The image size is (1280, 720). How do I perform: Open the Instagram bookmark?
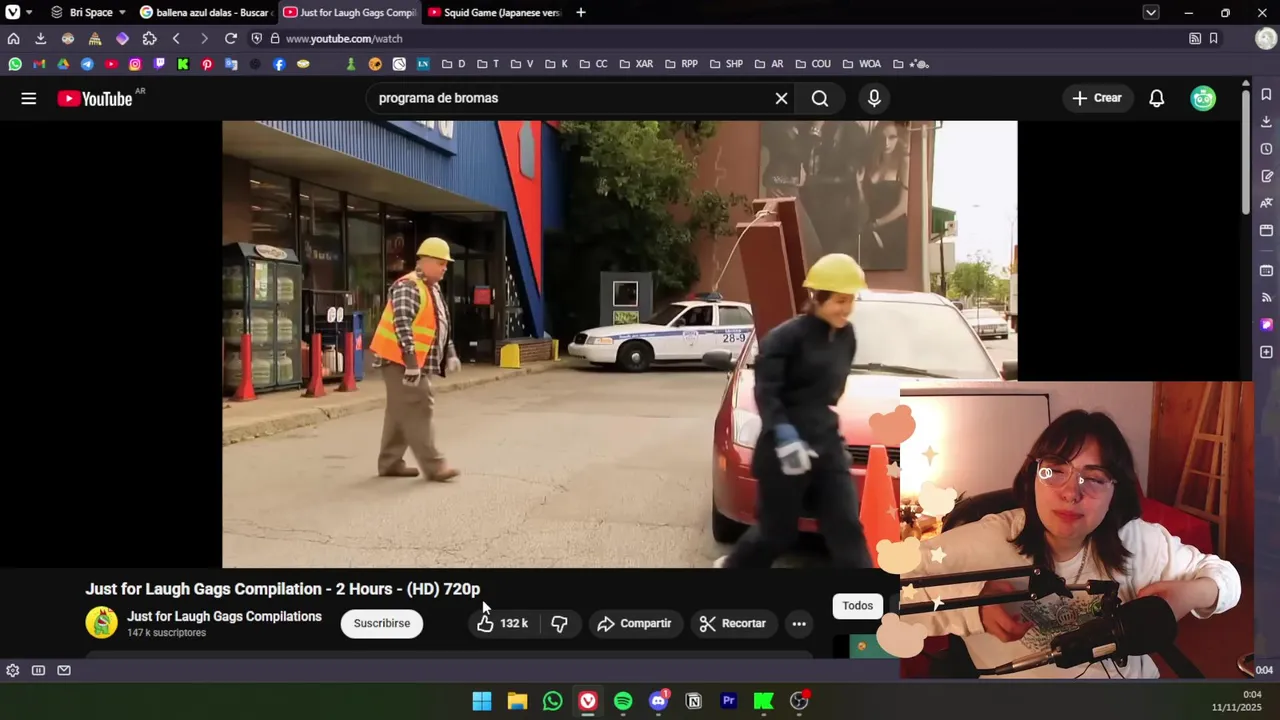tap(135, 64)
